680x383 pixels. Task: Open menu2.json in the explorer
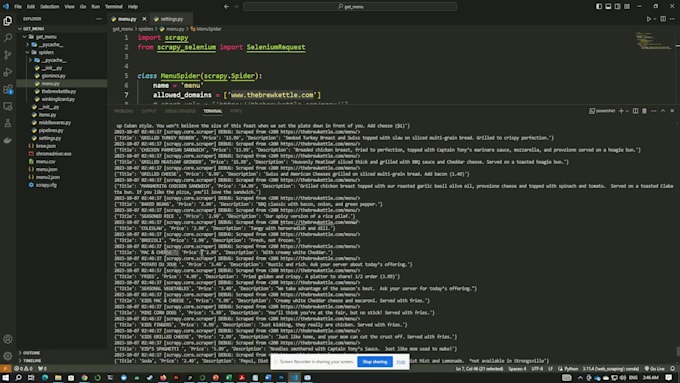point(48,177)
